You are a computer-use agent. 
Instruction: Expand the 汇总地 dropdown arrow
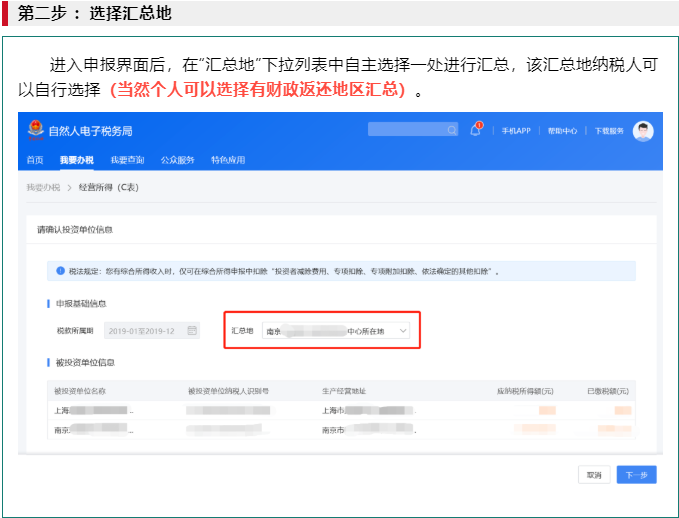click(x=402, y=330)
